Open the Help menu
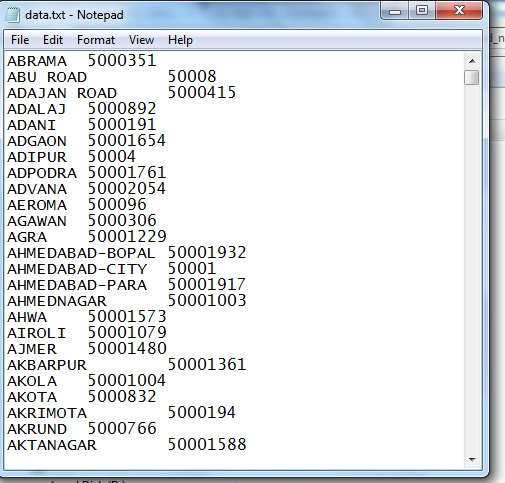 point(180,40)
